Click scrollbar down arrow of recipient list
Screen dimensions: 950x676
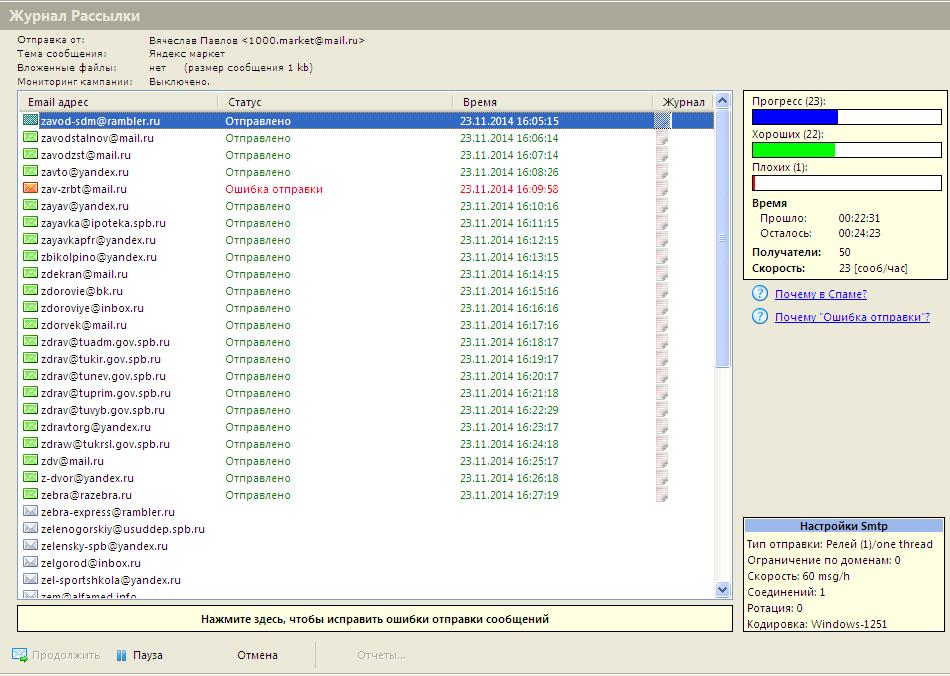coord(722,589)
